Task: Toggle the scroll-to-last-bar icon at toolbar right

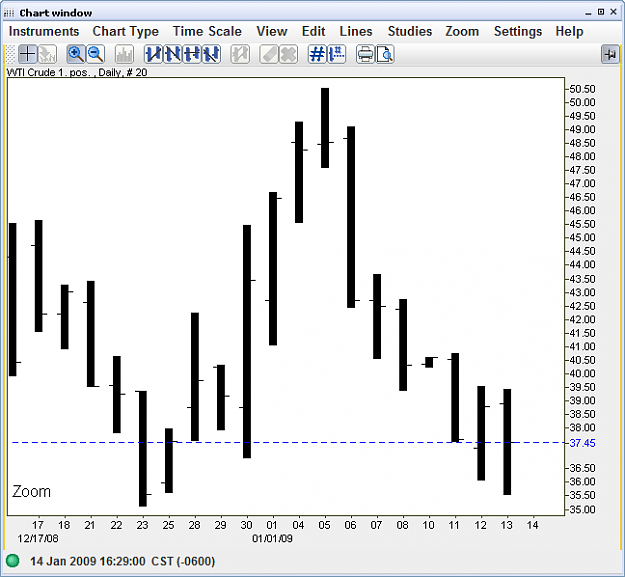Action: point(610,54)
